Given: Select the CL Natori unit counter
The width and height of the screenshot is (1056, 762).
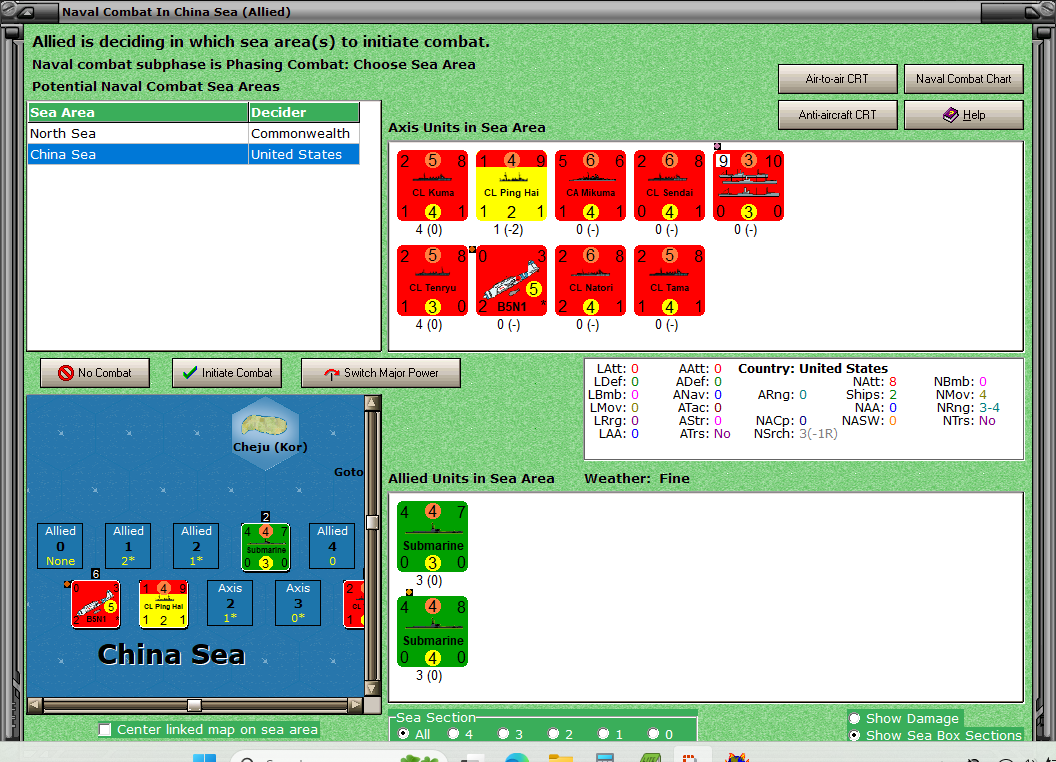Looking at the screenshot, I should coord(591,280).
